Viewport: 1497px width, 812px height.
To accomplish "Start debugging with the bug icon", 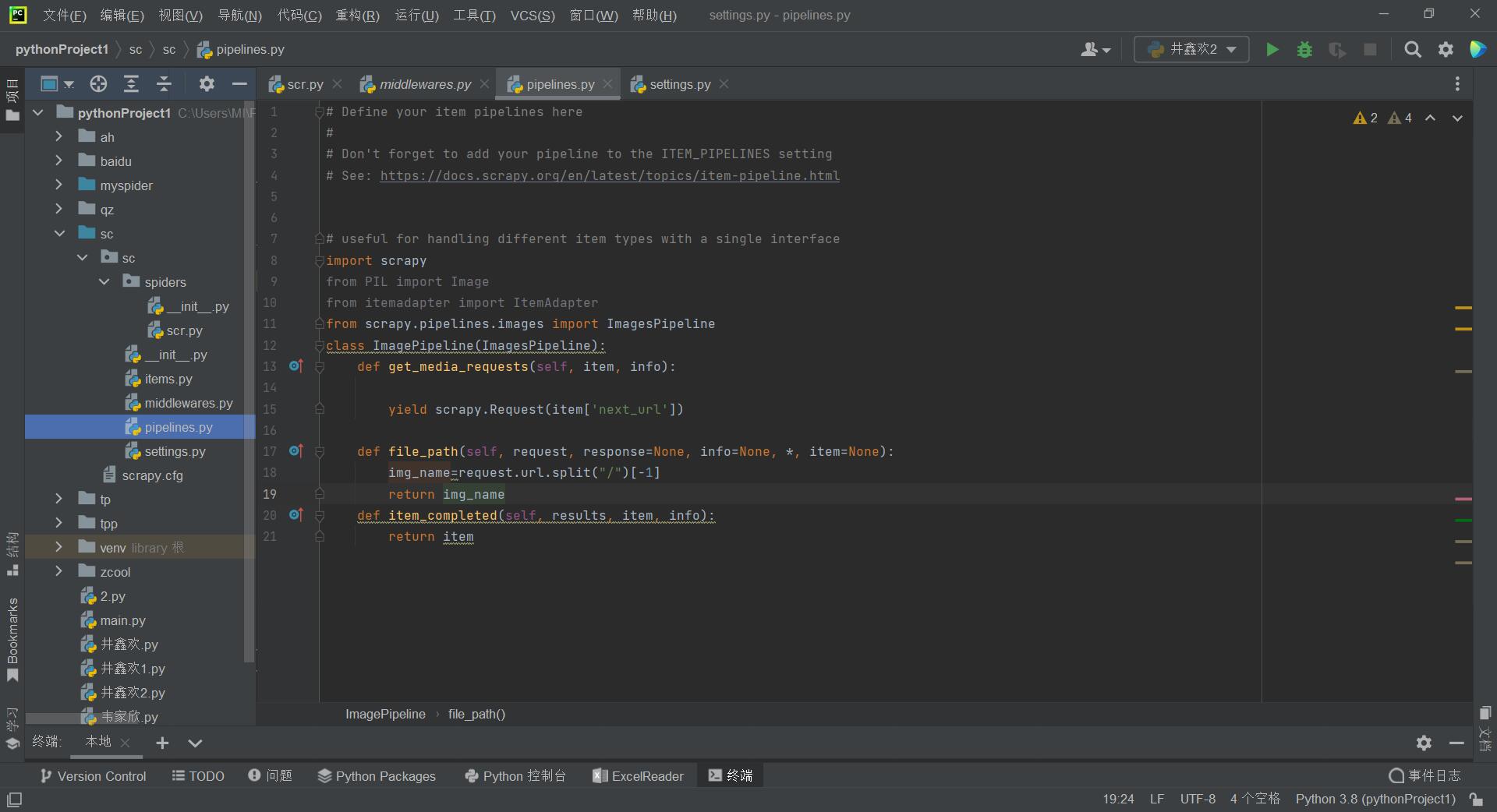I will tap(1304, 50).
